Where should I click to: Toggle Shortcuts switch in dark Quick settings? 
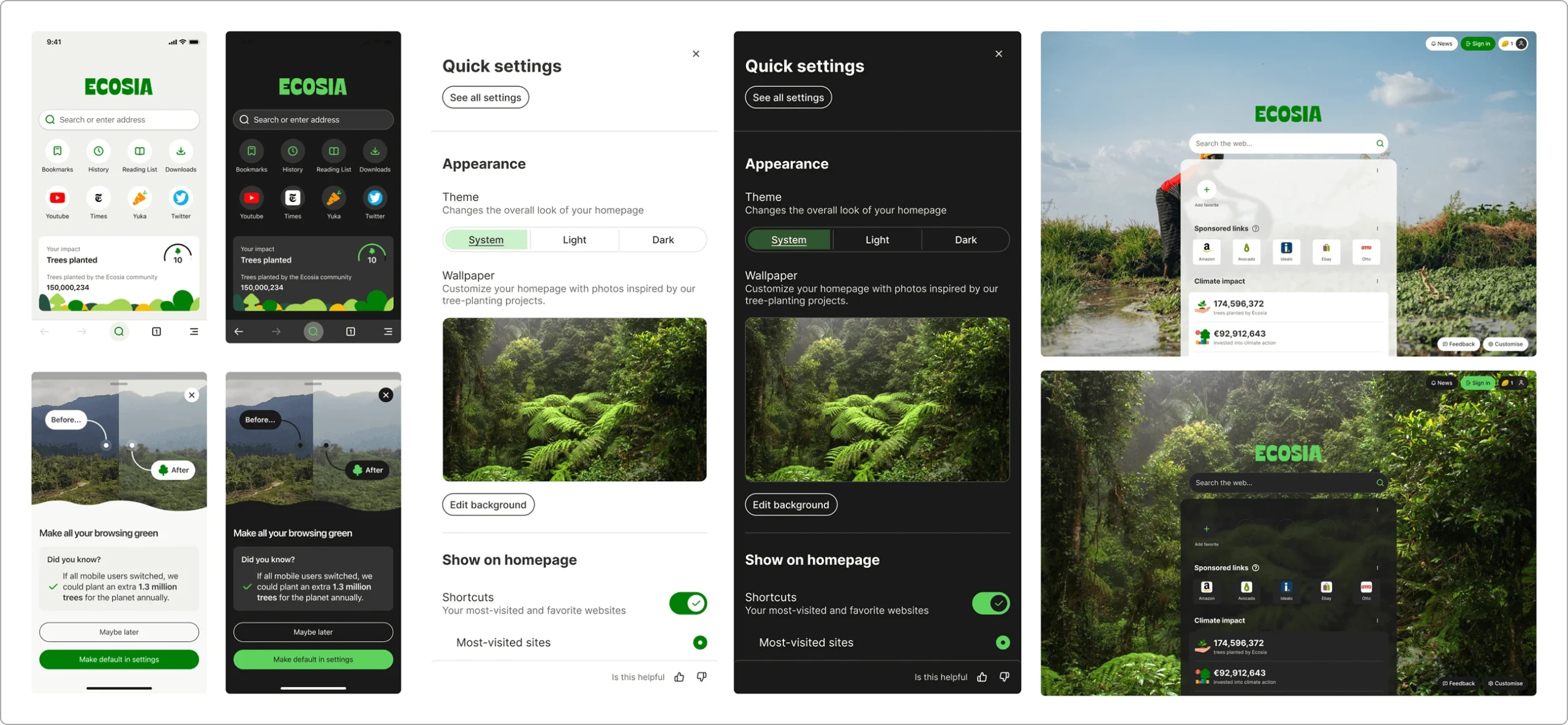(x=990, y=603)
